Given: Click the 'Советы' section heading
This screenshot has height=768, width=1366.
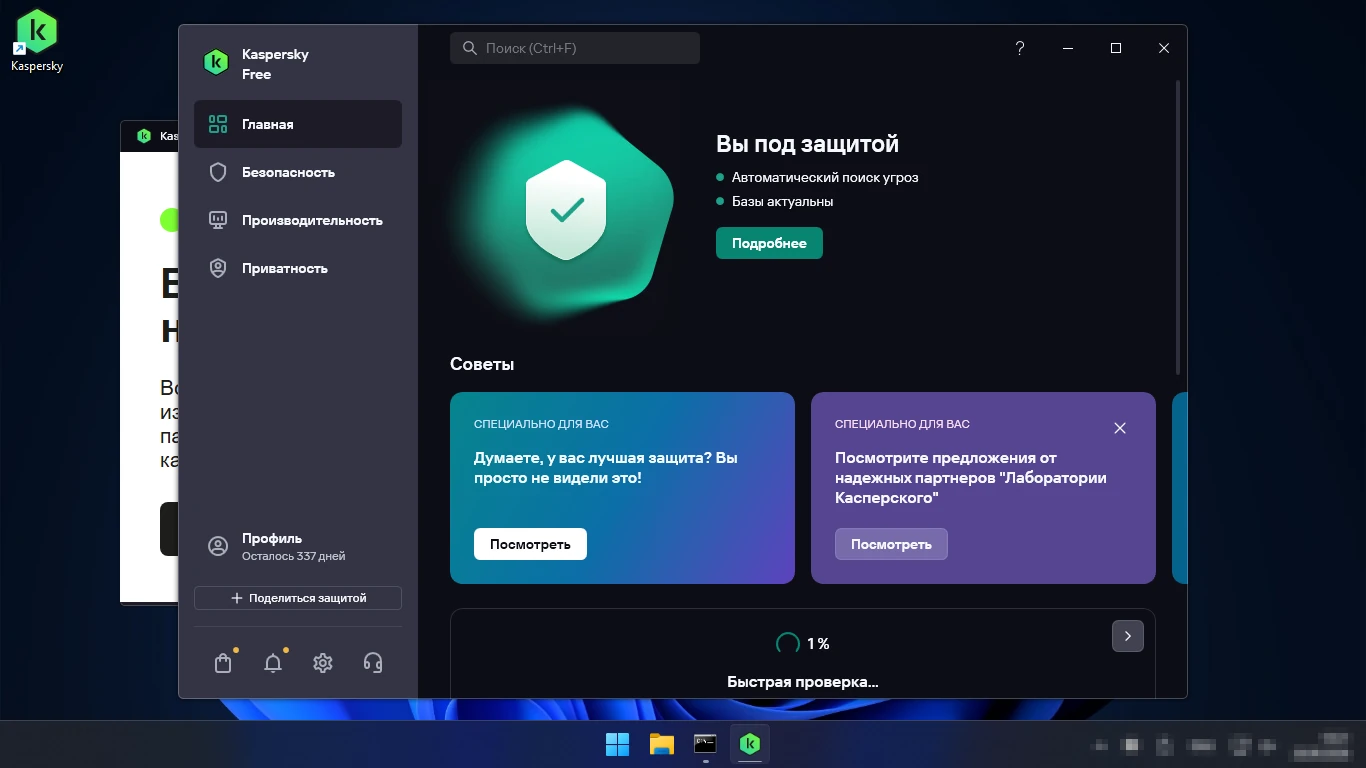Looking at the screenshot, I should (x=482, y=364).
